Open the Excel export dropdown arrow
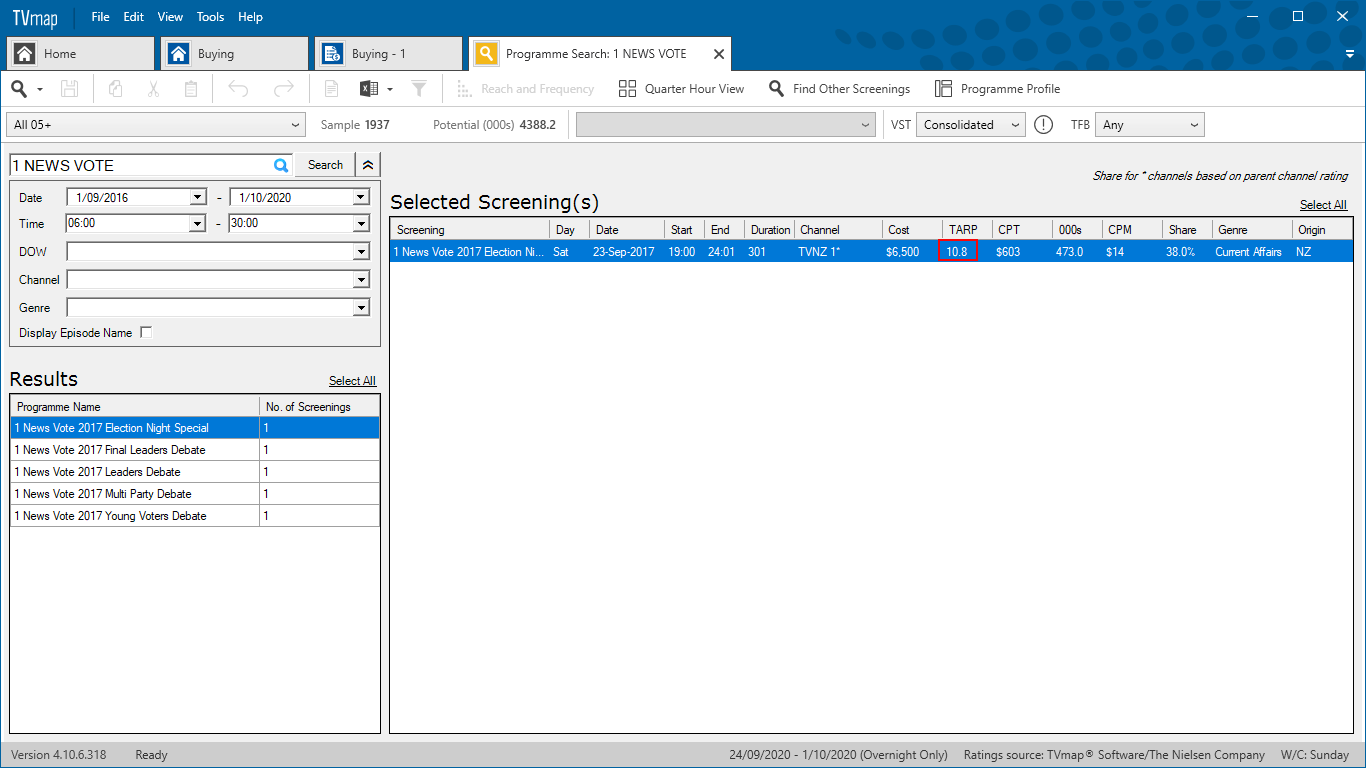1366x768 pixels. [x=390, y=90]
